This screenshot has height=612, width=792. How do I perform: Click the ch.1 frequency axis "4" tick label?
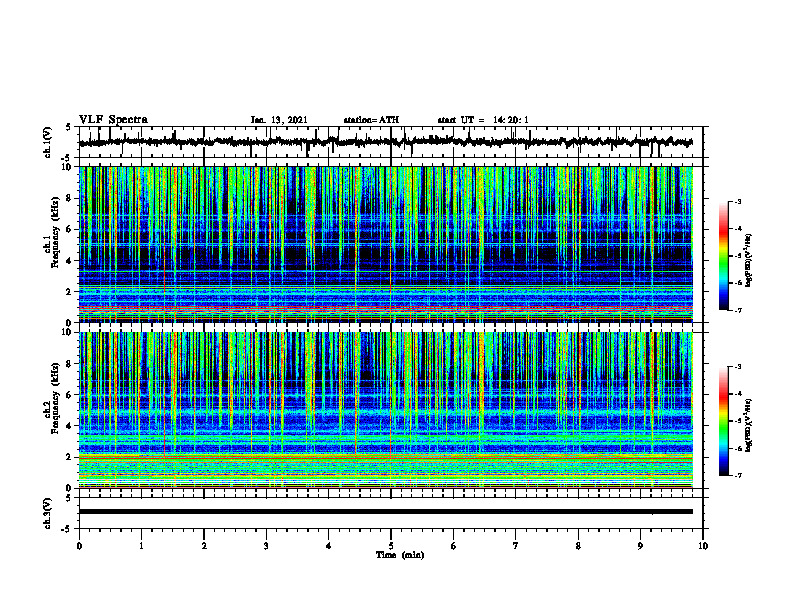pyautogui.click(x=71, y=260)
